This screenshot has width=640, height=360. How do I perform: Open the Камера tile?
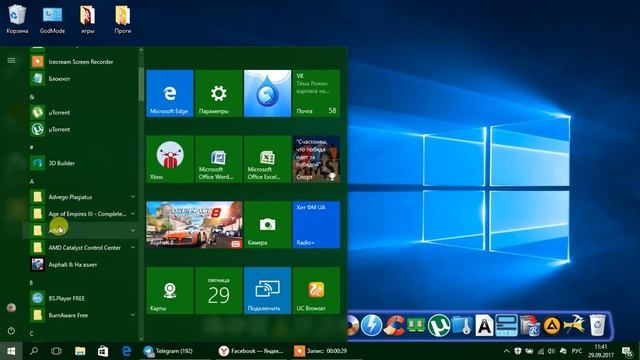(x=267, y=225)
